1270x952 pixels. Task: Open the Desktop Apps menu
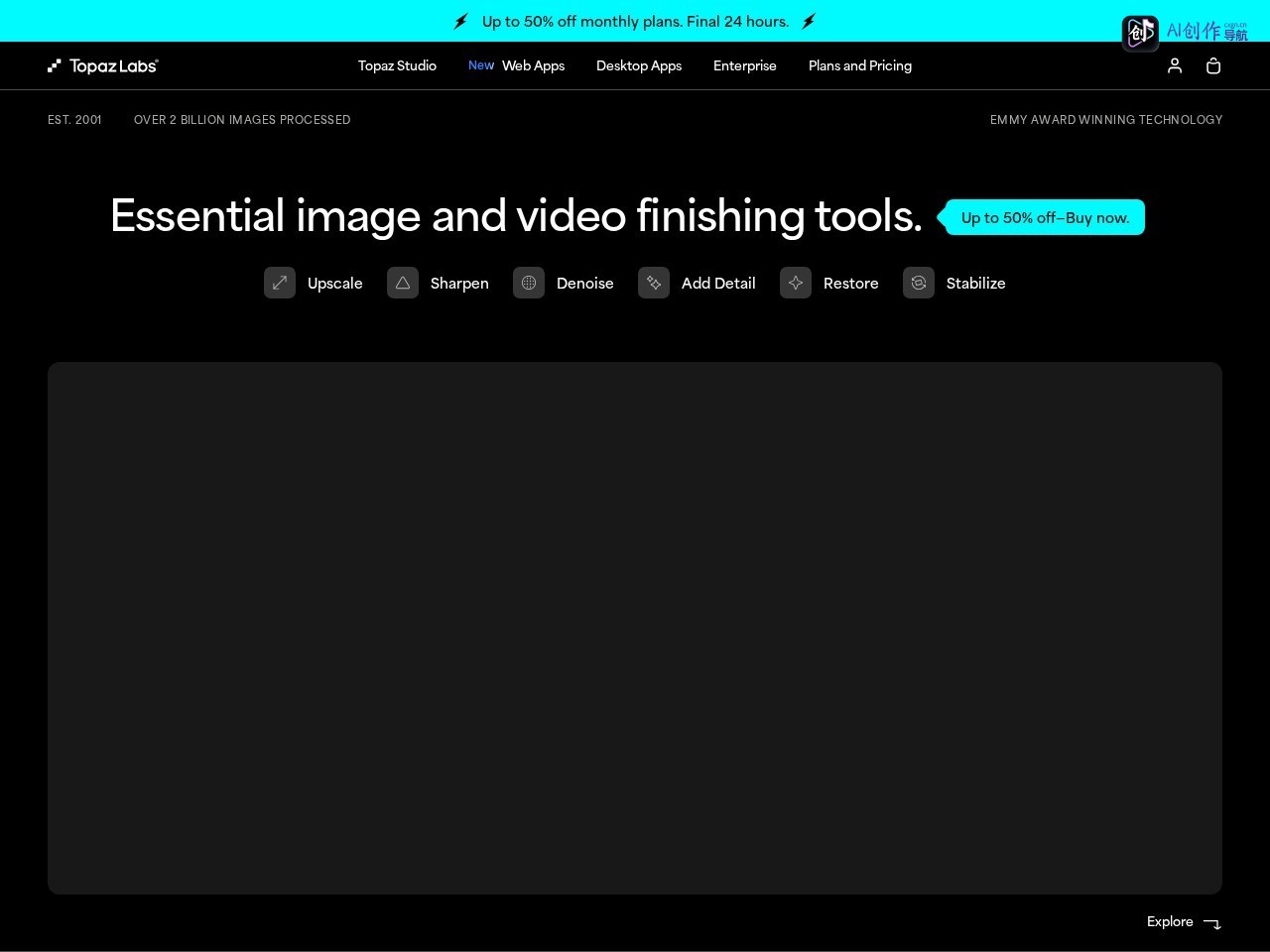click(639, 65)
